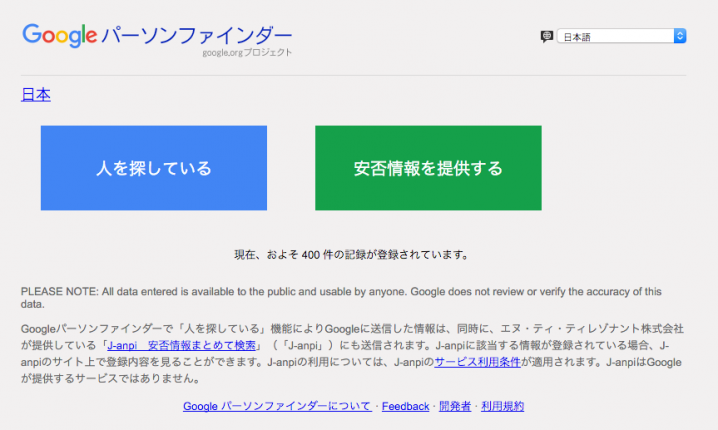Open the J-anpi 安否情報まとめて検索 link
This screenshot has width=718, height=430.
(x=181, y=345)
